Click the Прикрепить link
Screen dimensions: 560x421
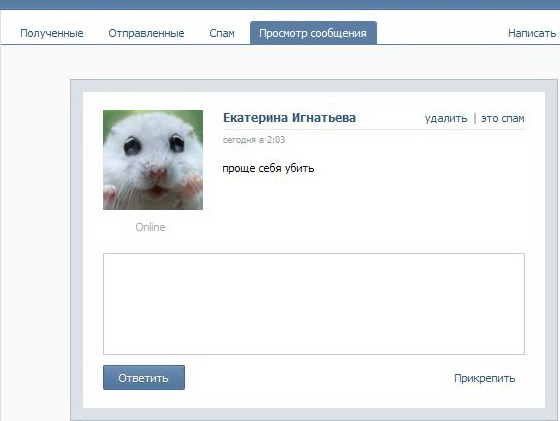(x=485, y=378)
